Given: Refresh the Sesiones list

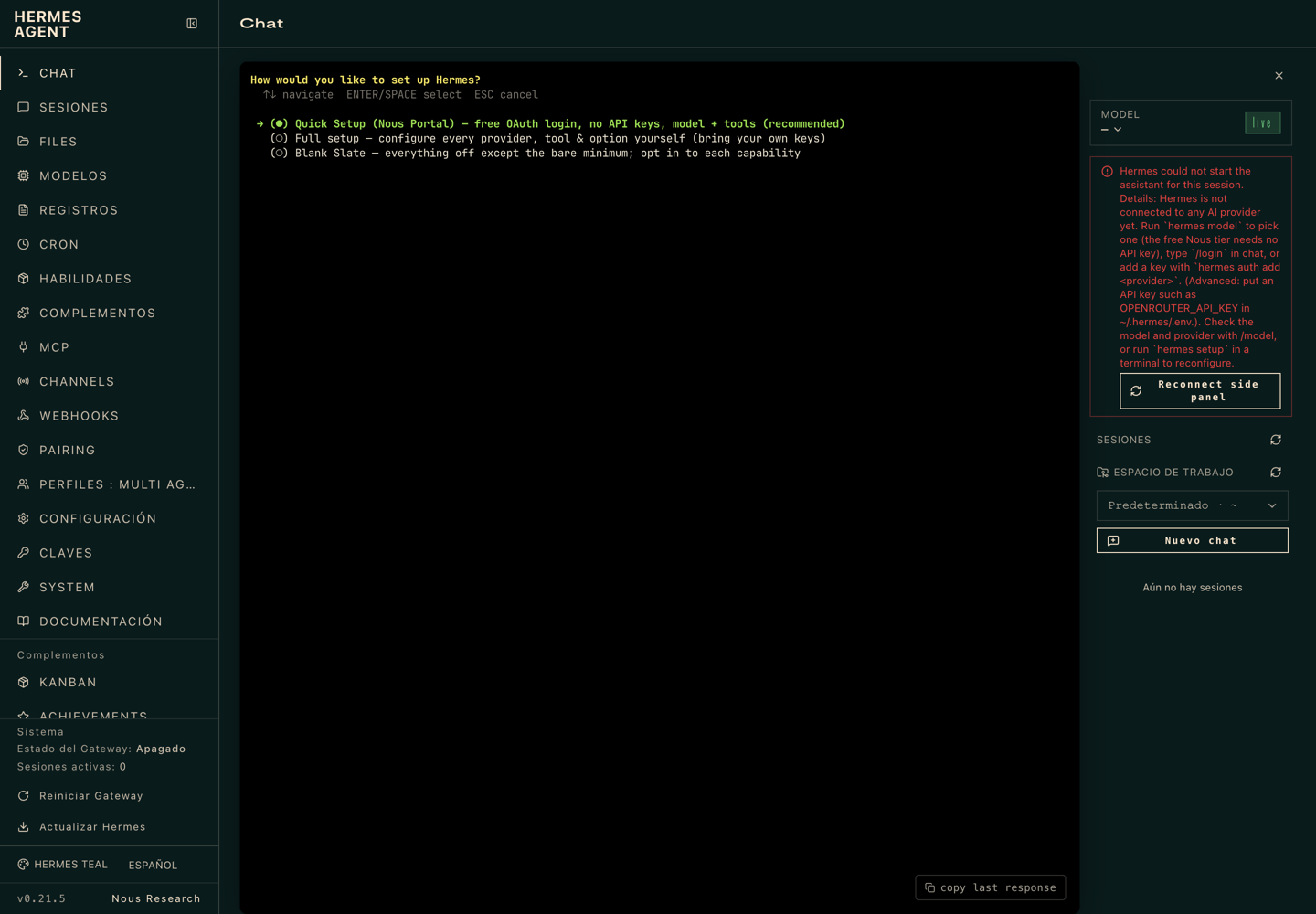Looking at the screenshot, I should point(1276,440).
